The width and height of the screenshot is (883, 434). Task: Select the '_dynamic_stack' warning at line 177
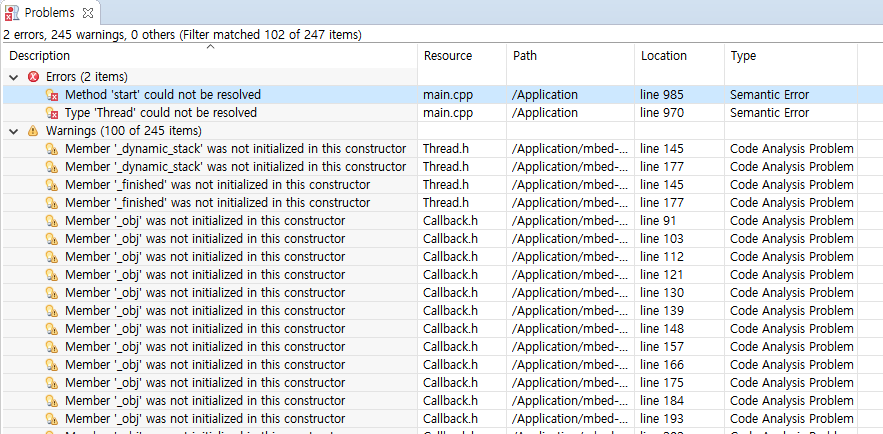click(x=235, y=167)
